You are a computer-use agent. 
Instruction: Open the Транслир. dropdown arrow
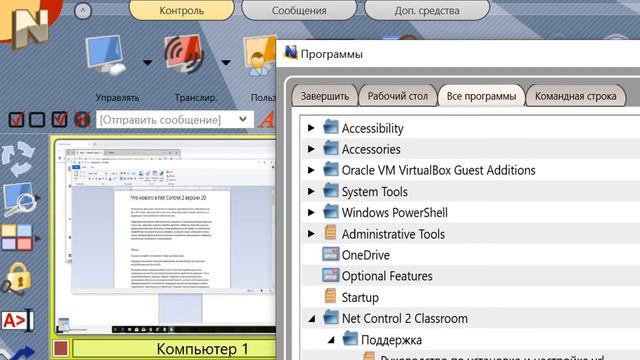(226, 62)
